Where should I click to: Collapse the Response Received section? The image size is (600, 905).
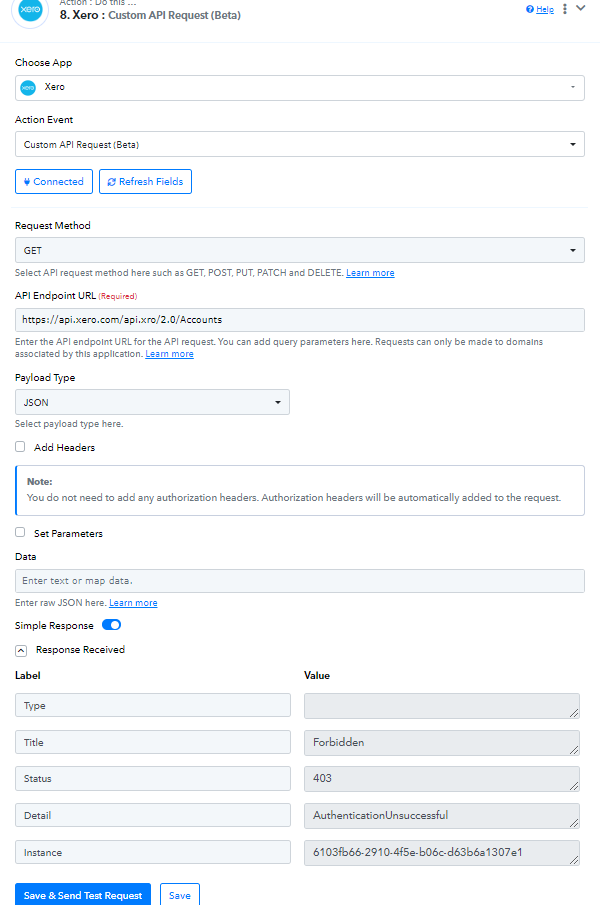coord(21,650)
